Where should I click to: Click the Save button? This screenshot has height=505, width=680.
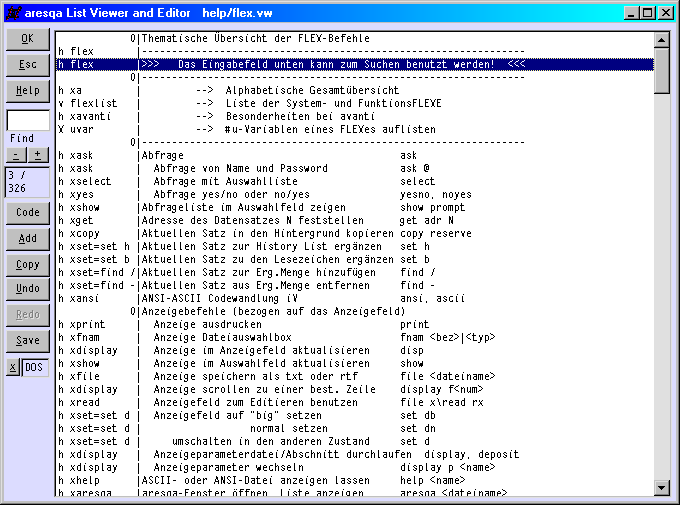[27, 340]
